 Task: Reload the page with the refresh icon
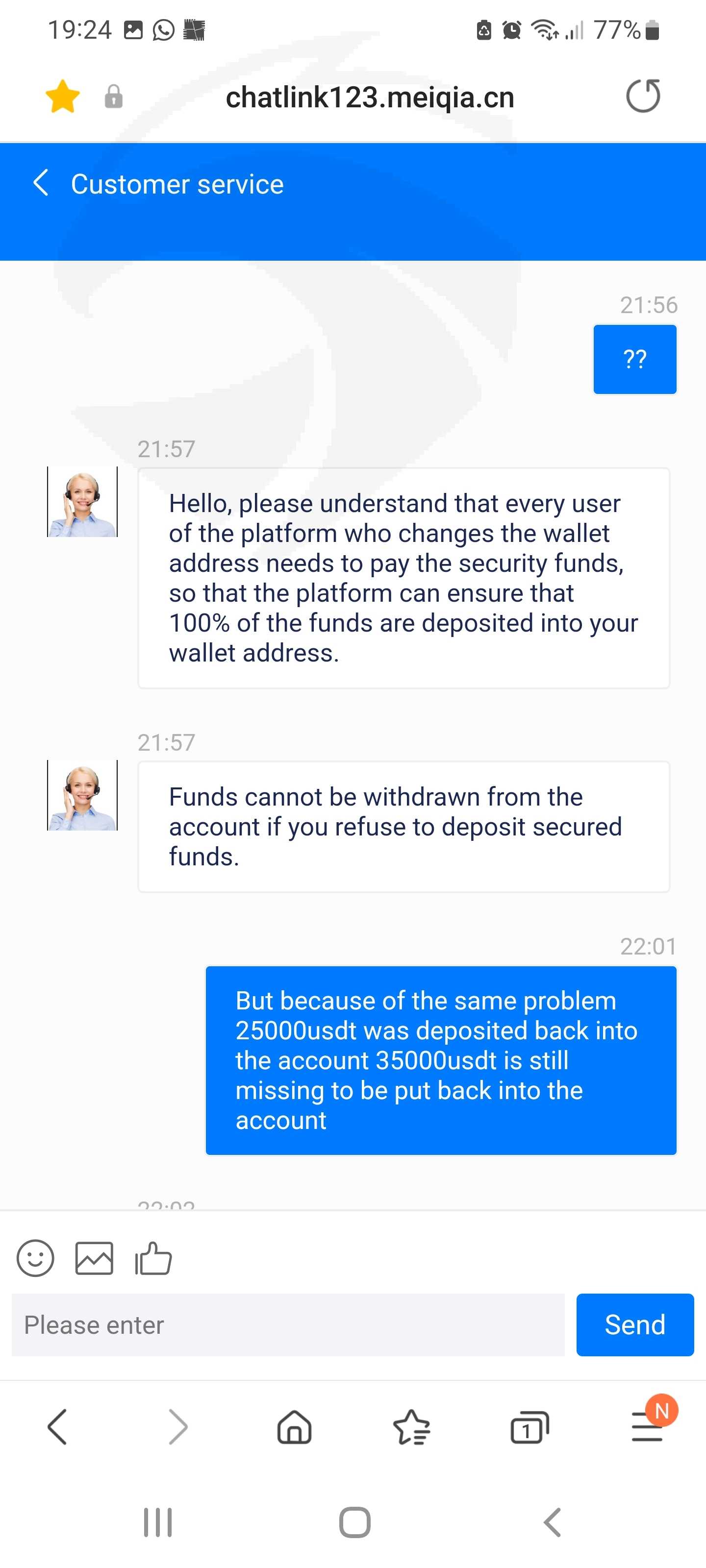643,96
